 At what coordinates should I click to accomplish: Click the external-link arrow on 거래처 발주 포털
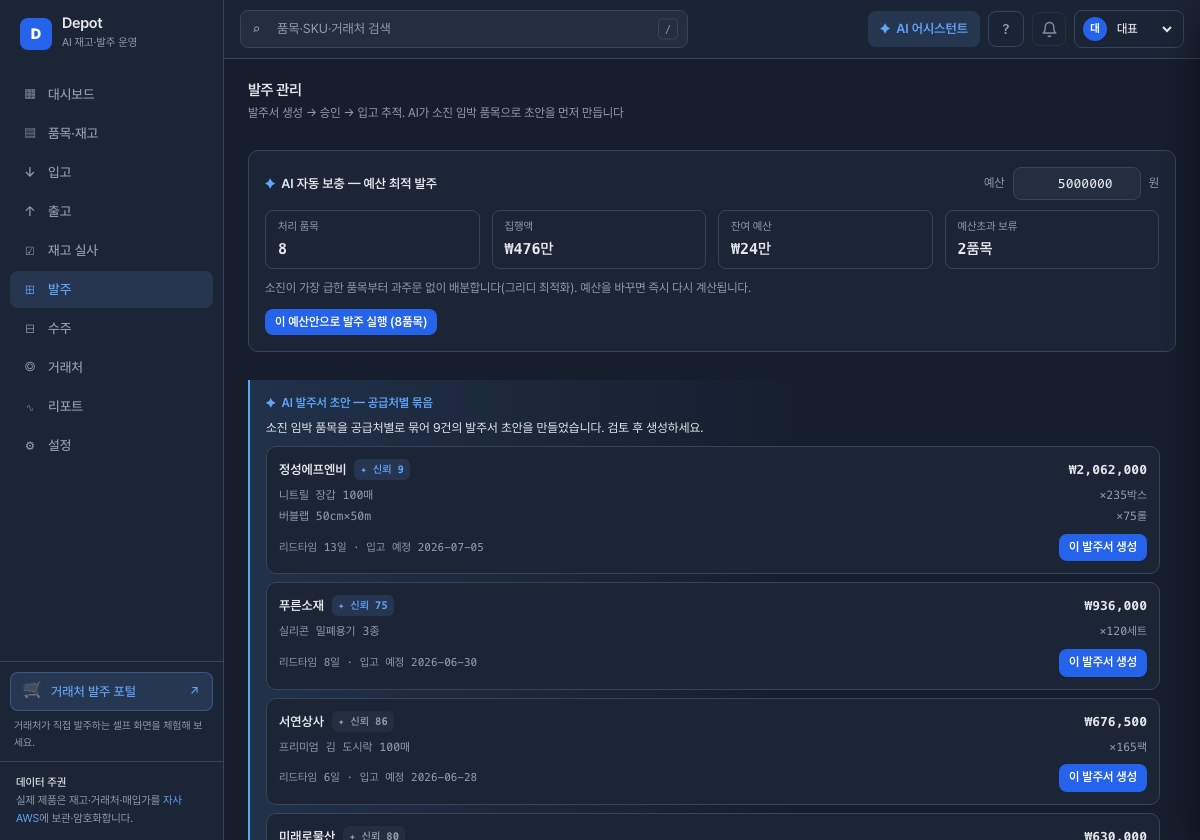[x=194, y=691]
